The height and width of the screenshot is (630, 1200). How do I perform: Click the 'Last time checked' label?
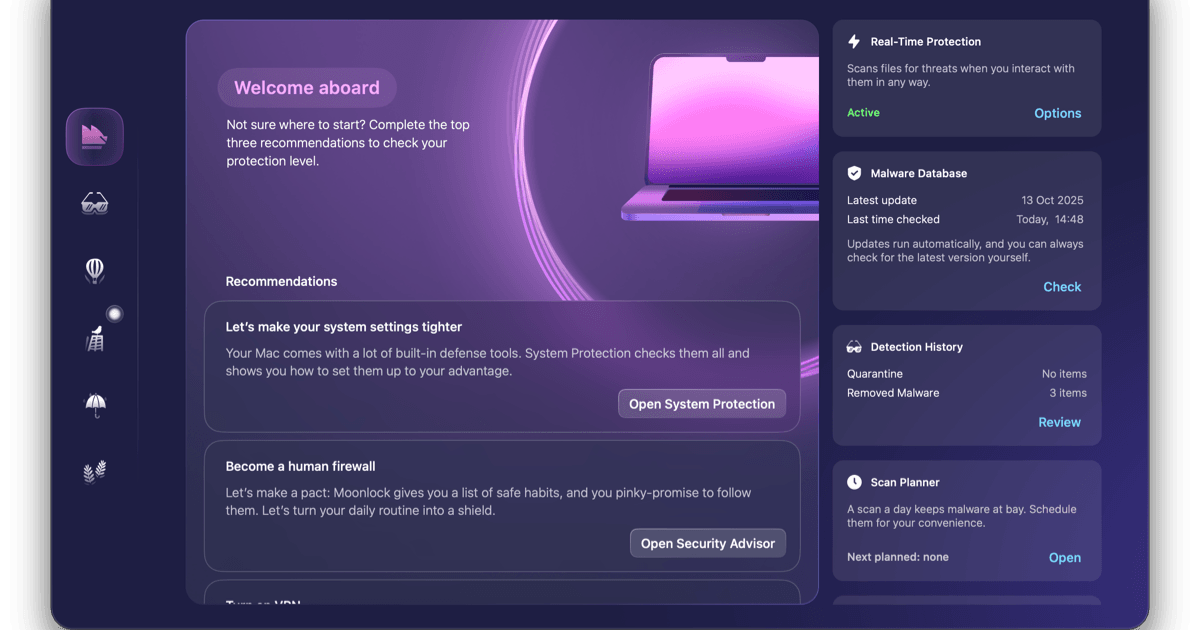click(x=893, y=219)
